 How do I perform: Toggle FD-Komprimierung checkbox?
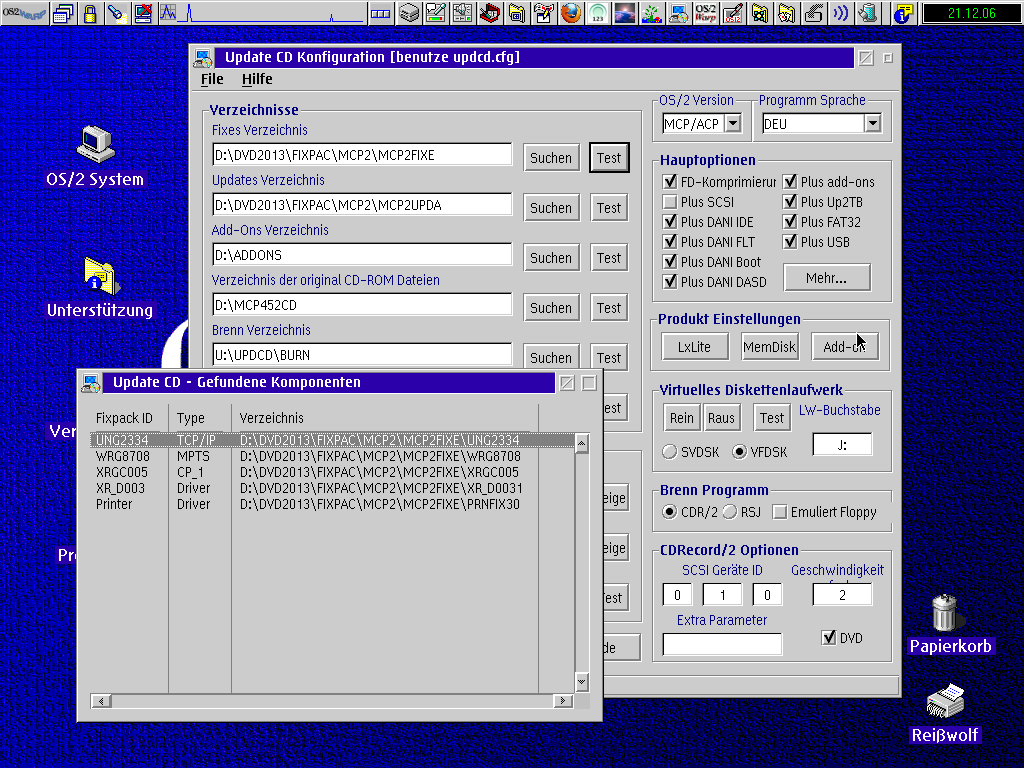click(669, 182)
